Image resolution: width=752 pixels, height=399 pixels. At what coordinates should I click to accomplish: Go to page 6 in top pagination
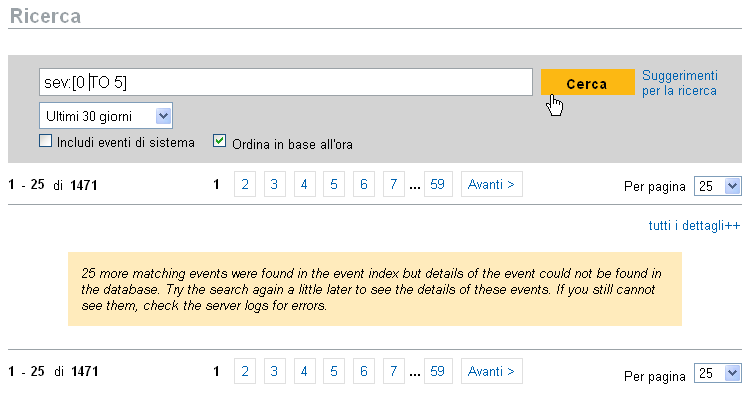364,184
